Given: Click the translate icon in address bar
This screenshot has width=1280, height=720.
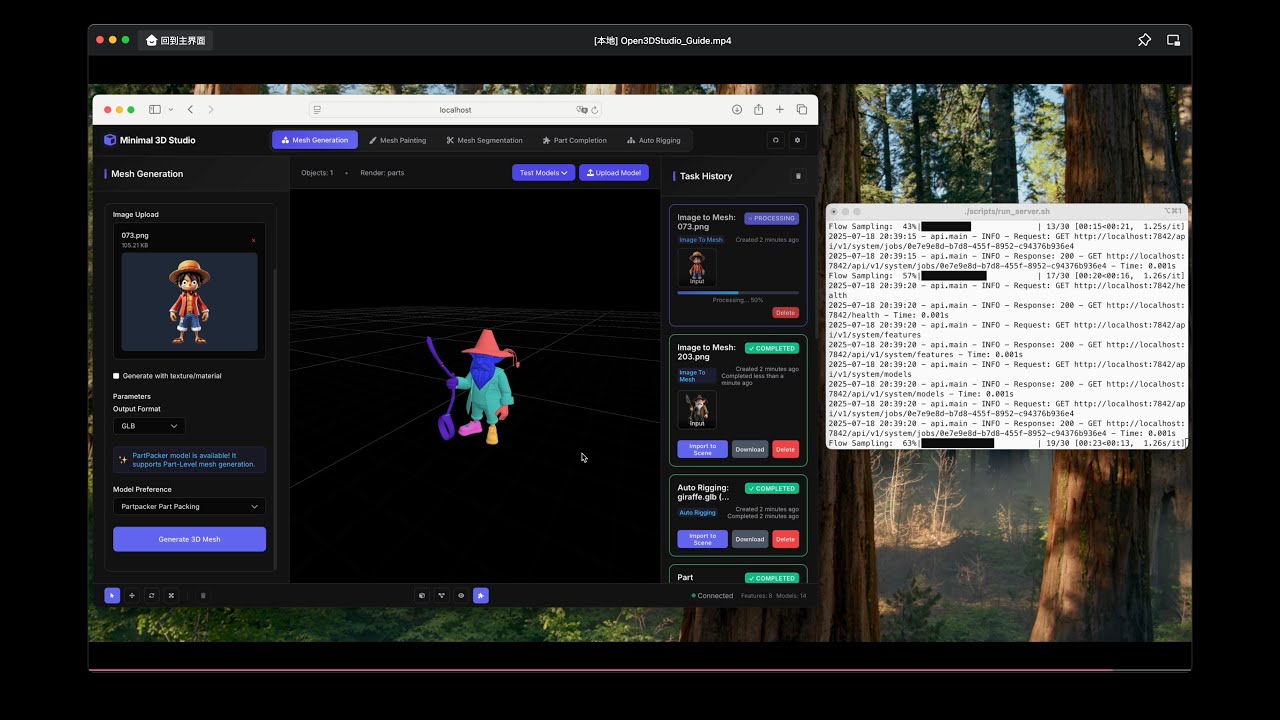Looking at the screenshot, I should point(581,110).
